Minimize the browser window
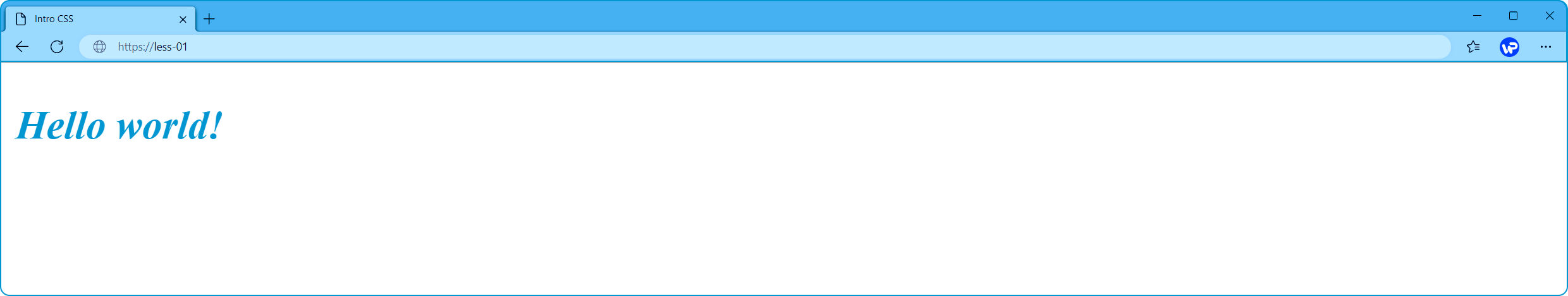This screenshot has height=296, width=1568. 1477,16
